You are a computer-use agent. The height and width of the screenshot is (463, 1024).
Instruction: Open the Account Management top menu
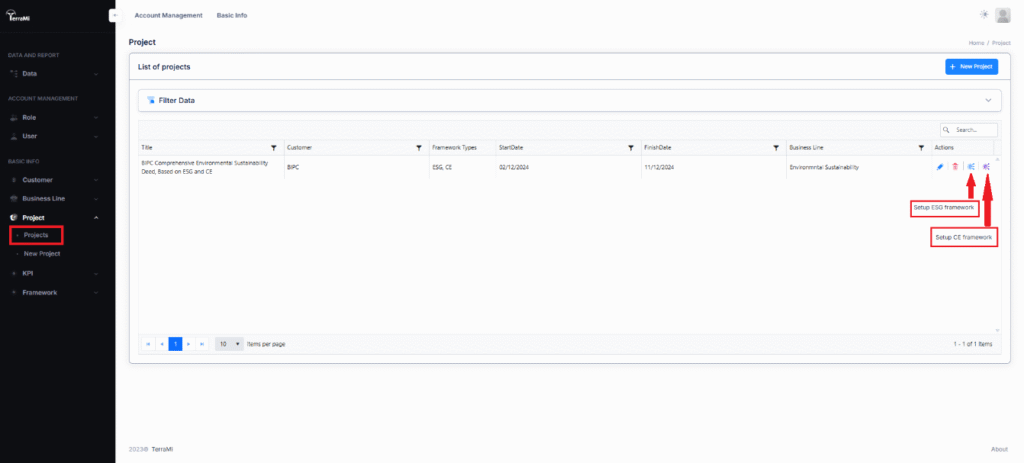click(168, 16)
